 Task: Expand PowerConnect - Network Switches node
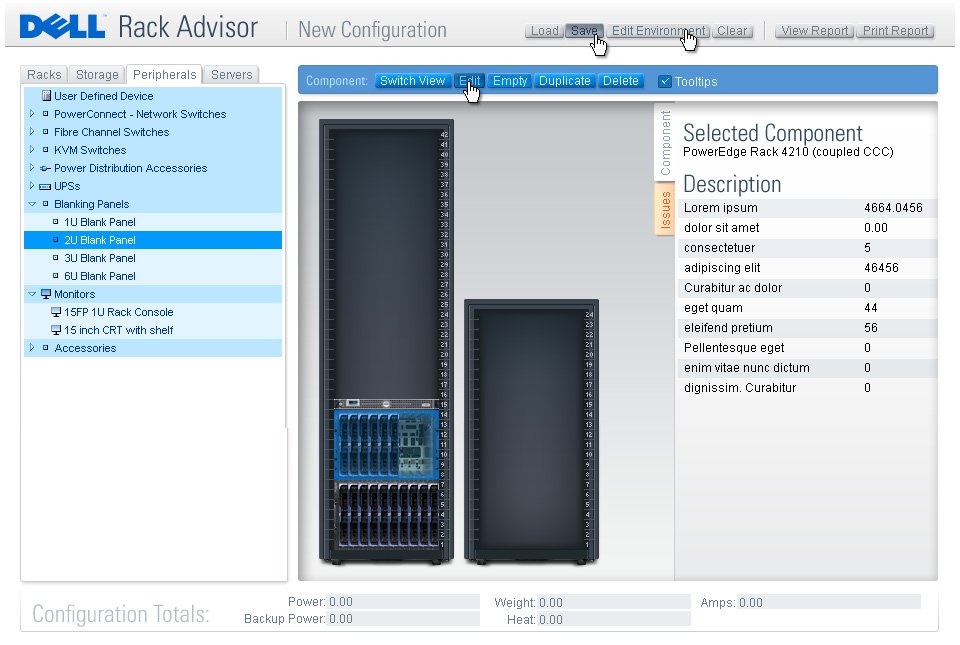32,114
